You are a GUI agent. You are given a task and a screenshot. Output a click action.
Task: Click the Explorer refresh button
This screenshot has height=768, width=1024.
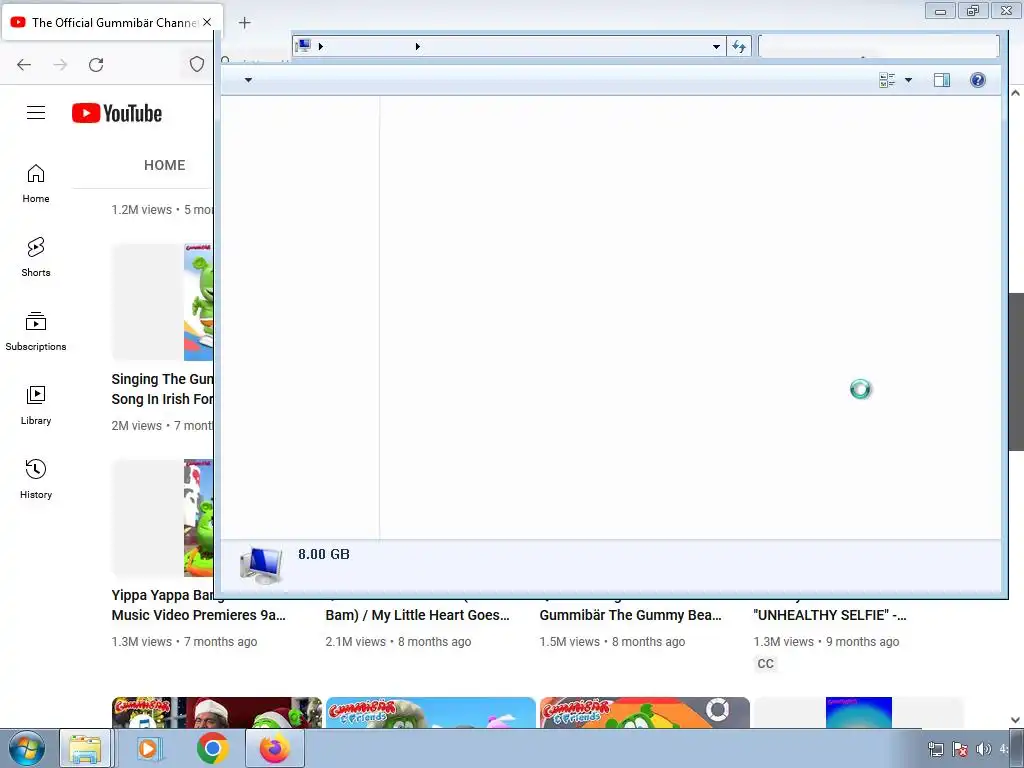[x=739, y=46]
